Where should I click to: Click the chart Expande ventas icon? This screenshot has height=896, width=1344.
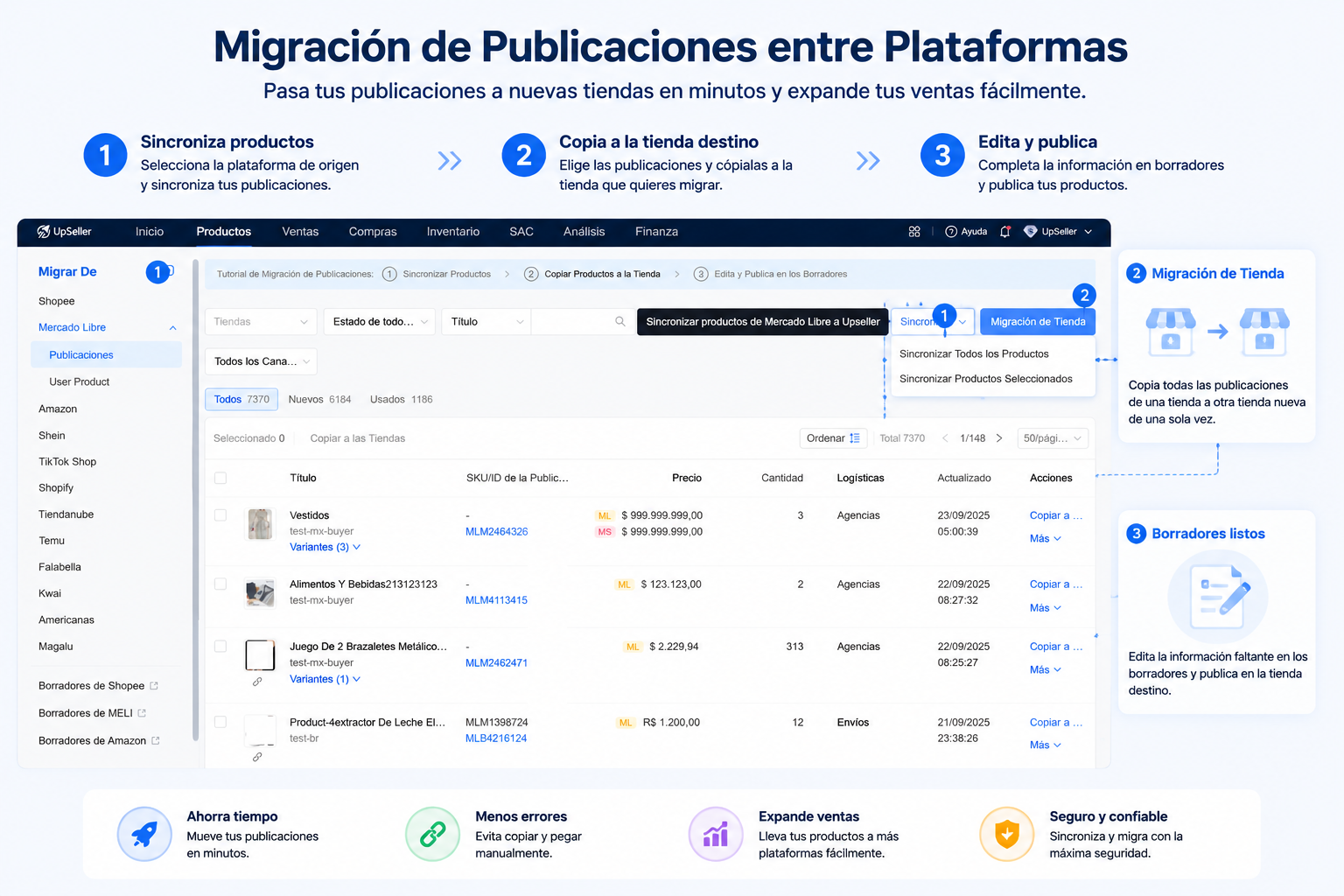tap(716, 834)
